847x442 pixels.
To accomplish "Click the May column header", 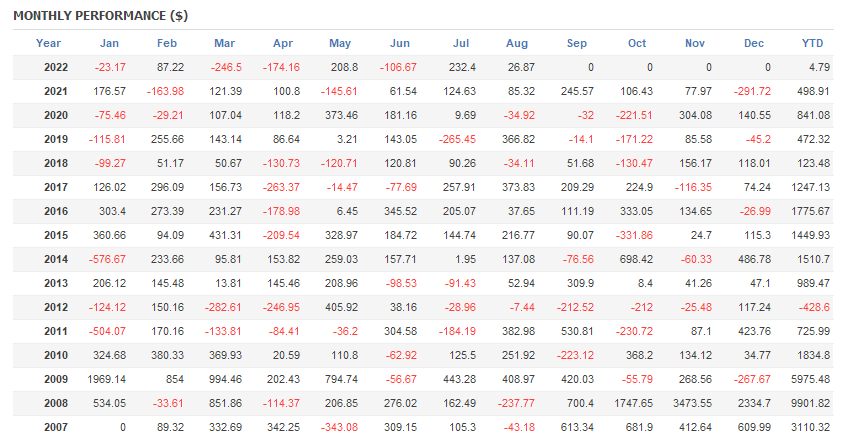I will coord(341,43).
